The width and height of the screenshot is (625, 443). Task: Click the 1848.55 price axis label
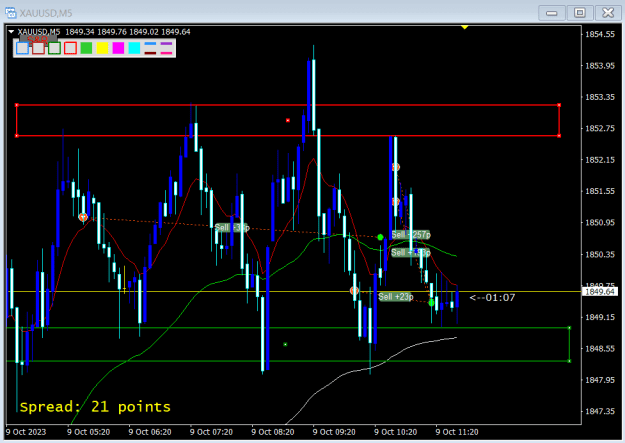click(x=600, y=348)
